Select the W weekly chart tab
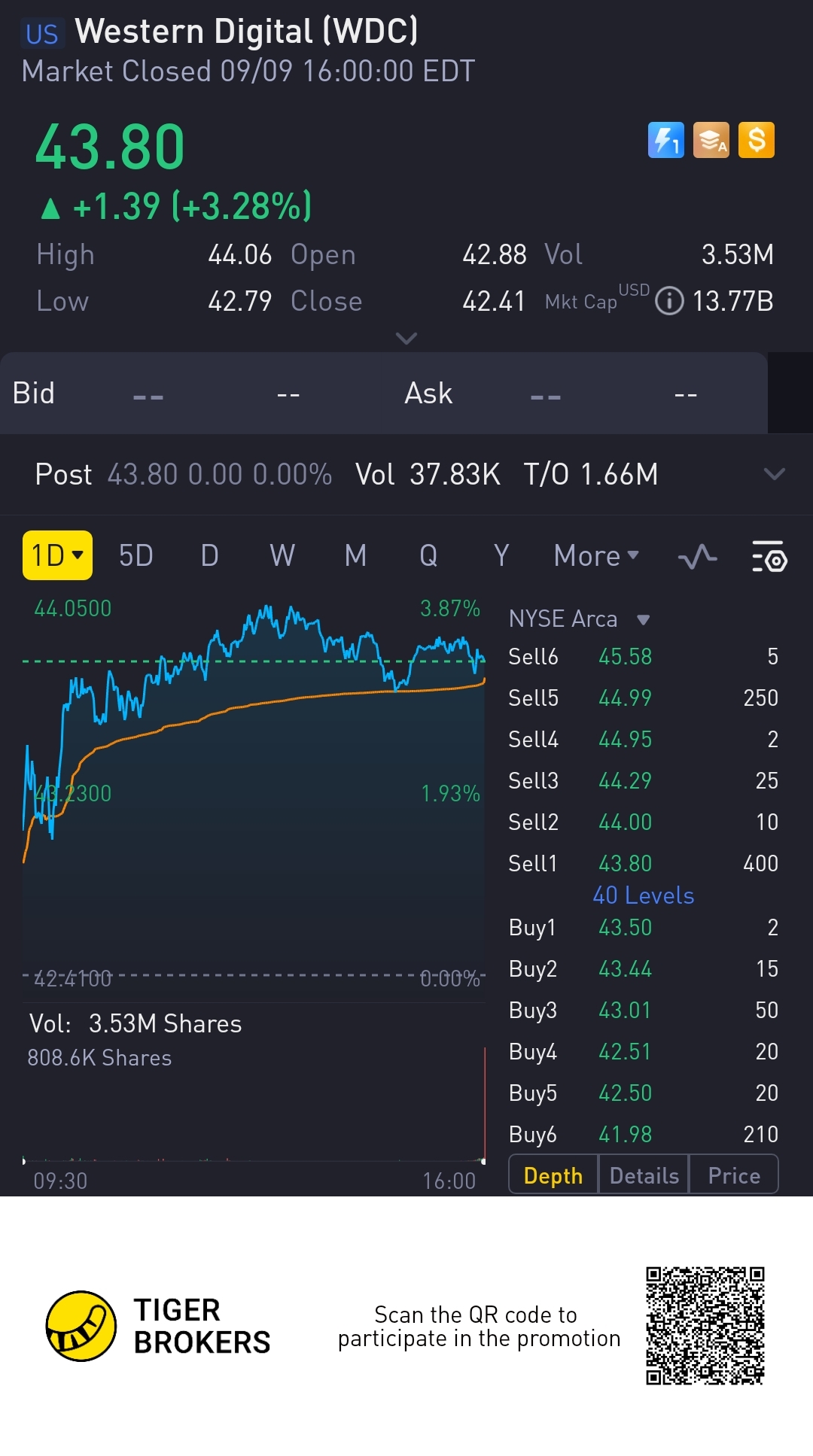 282,556
